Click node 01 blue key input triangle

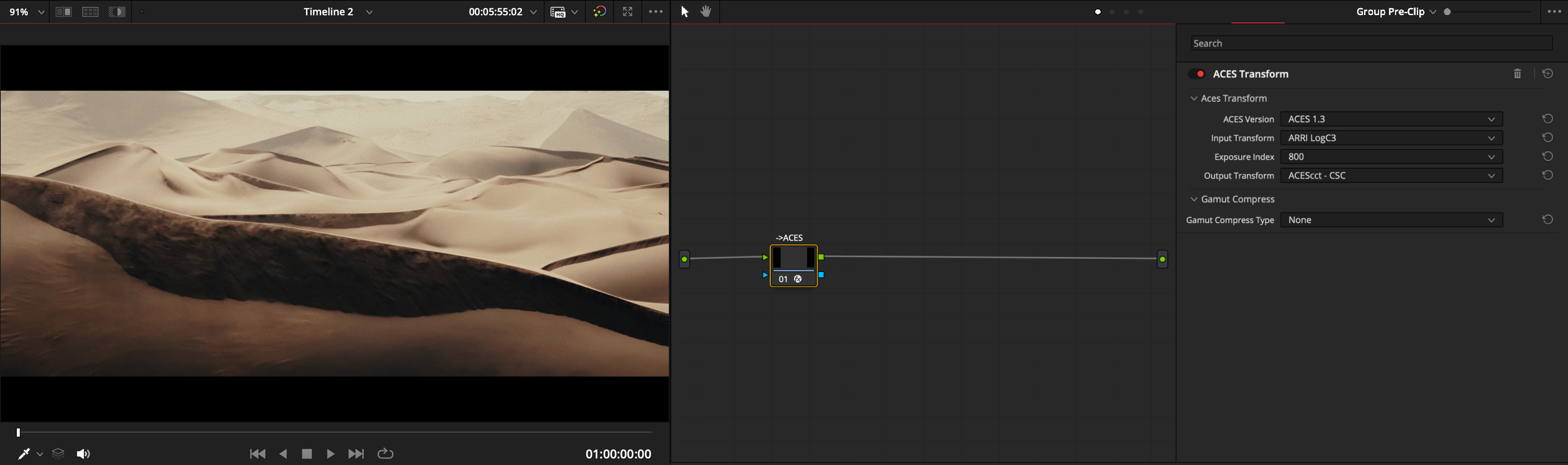coord(765,275)
